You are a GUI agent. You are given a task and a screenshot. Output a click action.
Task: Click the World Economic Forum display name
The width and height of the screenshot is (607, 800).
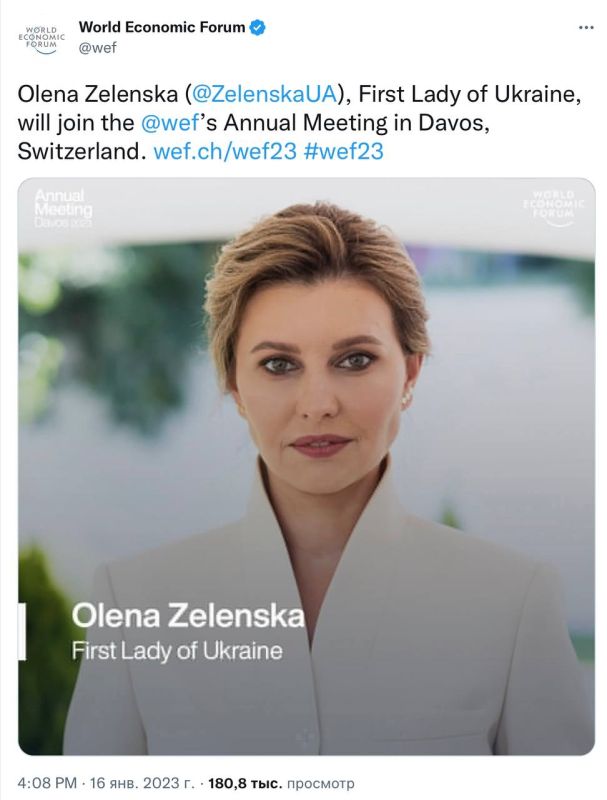[x=162, y=27]
